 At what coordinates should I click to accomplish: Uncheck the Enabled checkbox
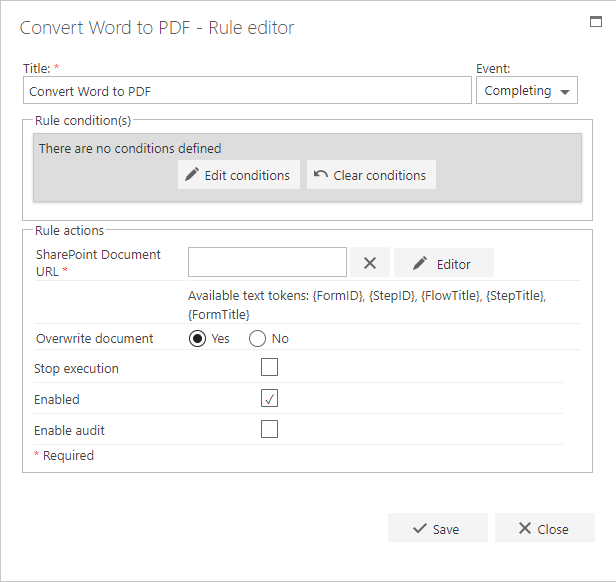click(x=270, y=398)
